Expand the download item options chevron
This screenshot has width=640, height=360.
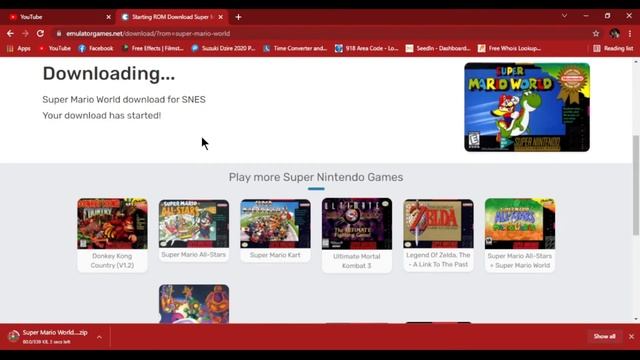click(99, 337)
